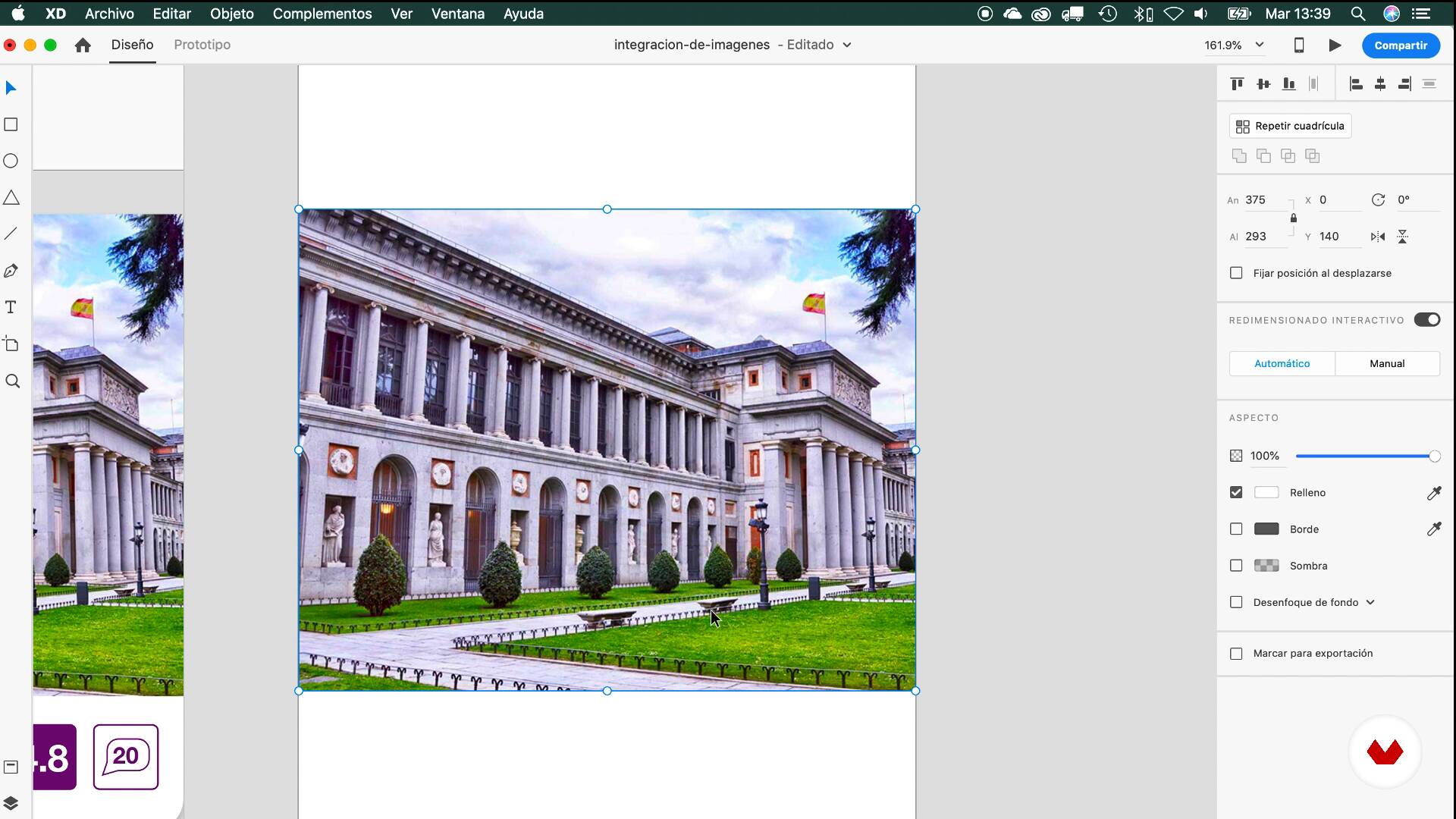
Task: Uncheck the Relleno fill checkbox
Action: pyautogui.click(x=1236, y=493)
